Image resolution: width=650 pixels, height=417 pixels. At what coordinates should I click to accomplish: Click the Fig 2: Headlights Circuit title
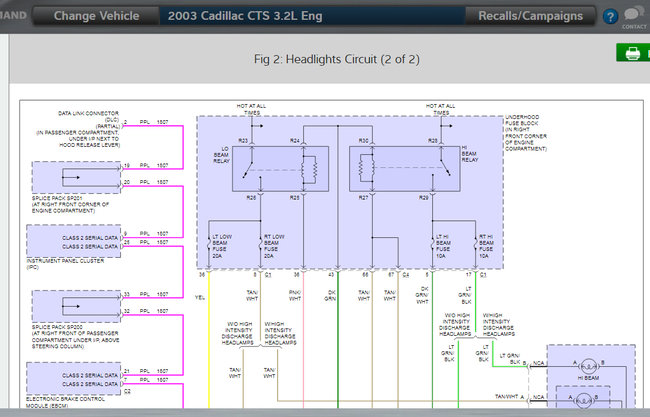[x=337, y=59]
